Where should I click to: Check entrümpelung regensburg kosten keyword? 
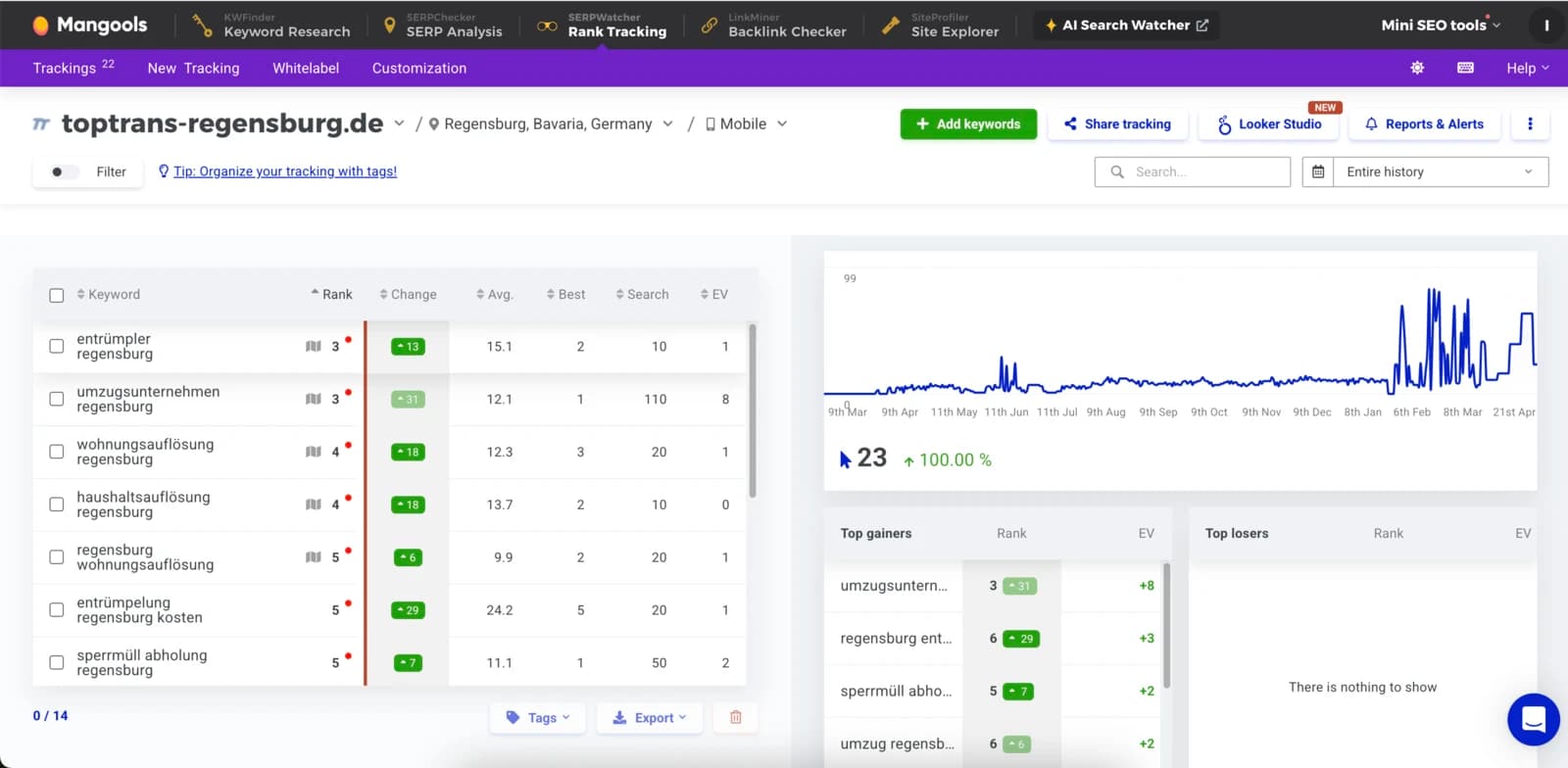click(57, 609)
